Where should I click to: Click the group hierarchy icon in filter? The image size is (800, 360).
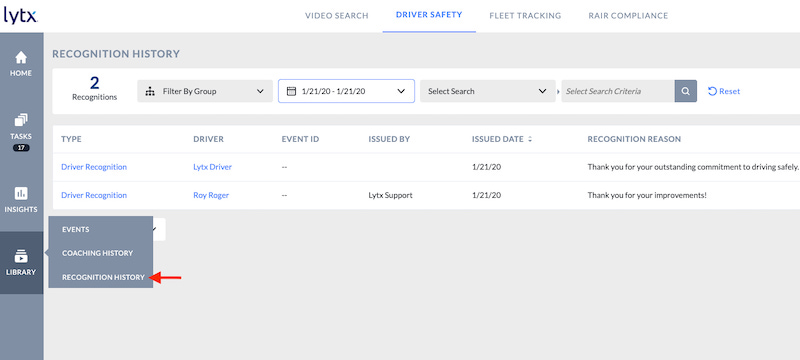pos(150,91)
